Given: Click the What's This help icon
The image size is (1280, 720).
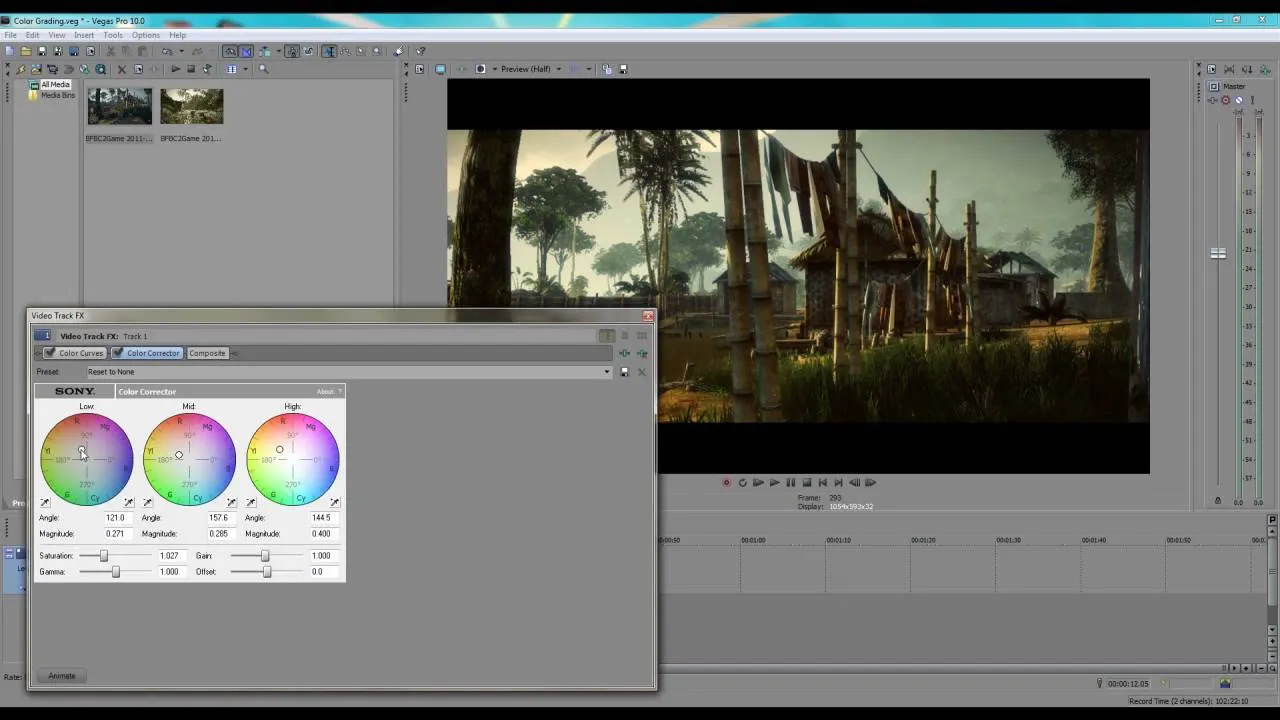Looking at the screenshot, I should click(x=420, y=51).
